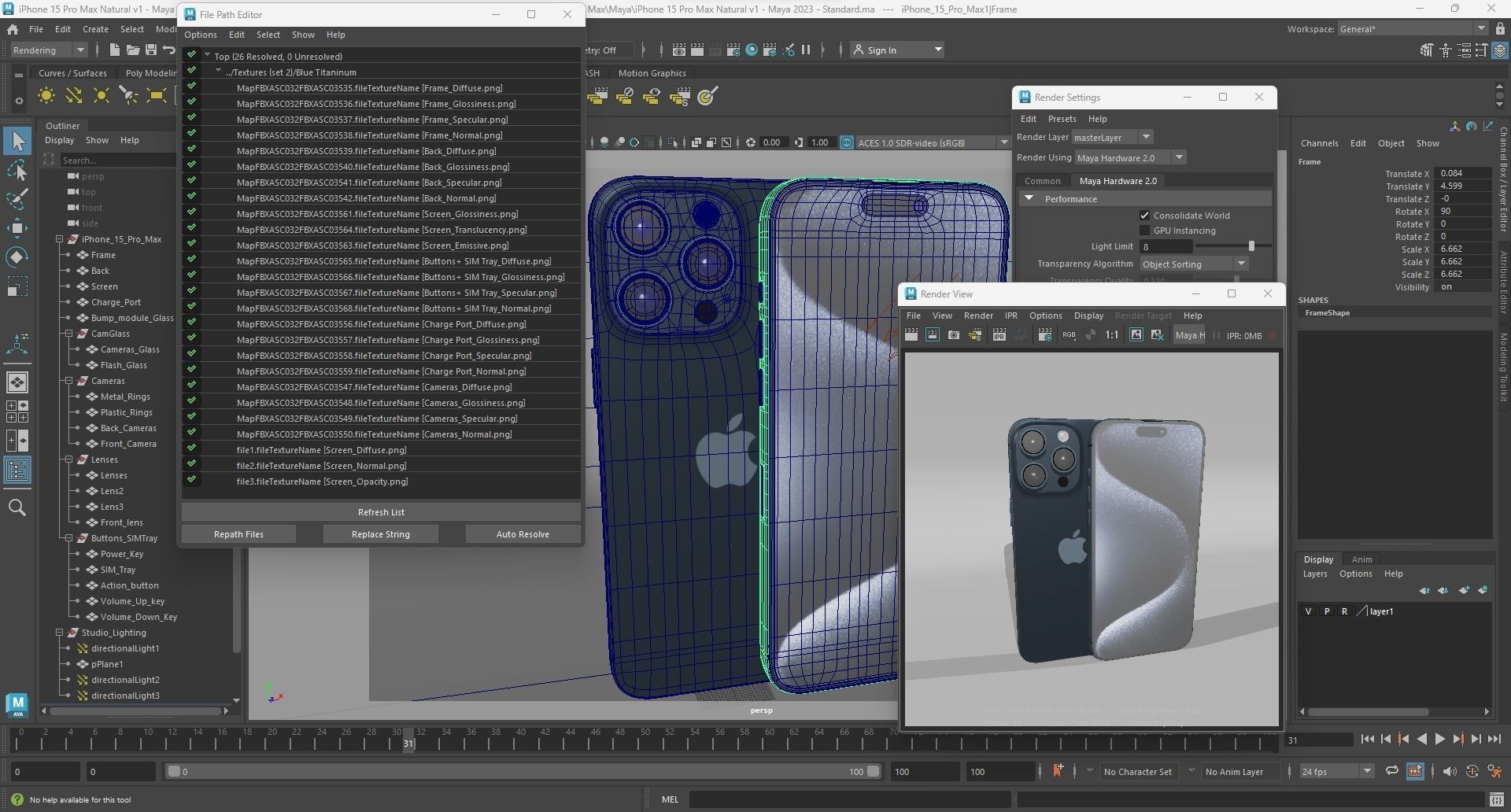Enable GPU Instancing checkbox

coord(1144,231)
